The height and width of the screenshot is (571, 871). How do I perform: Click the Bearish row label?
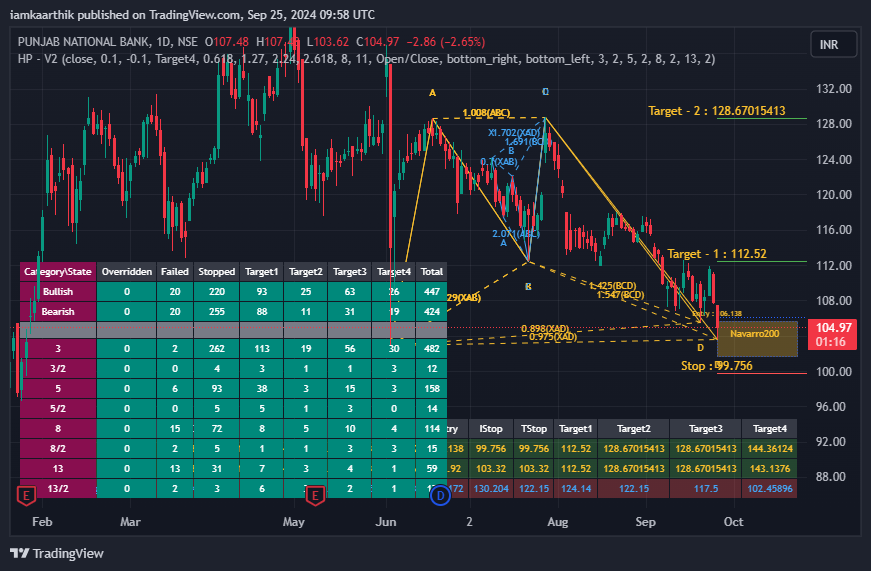coord(58,312)
